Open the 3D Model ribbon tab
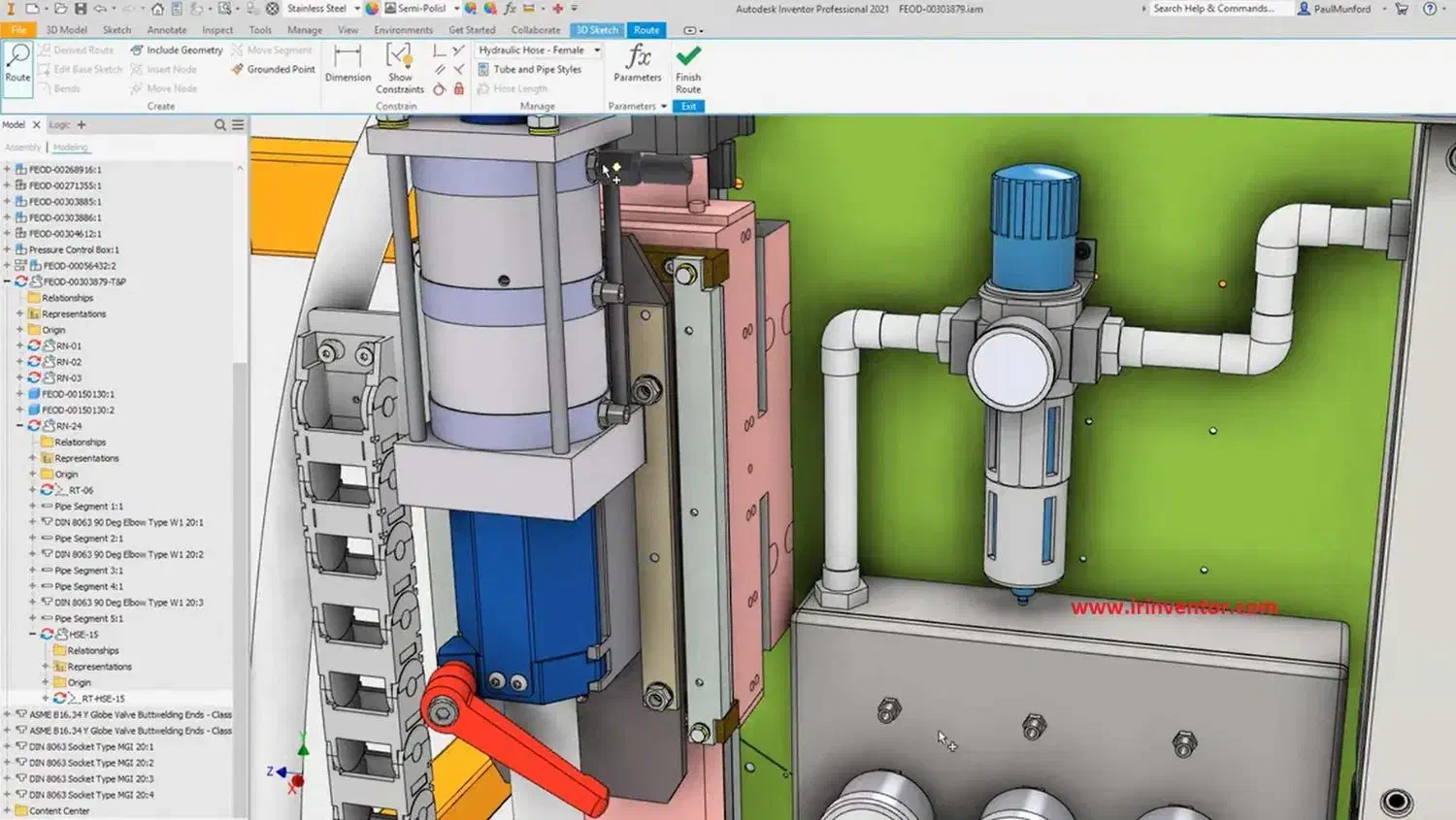 (x=66, y=30)
